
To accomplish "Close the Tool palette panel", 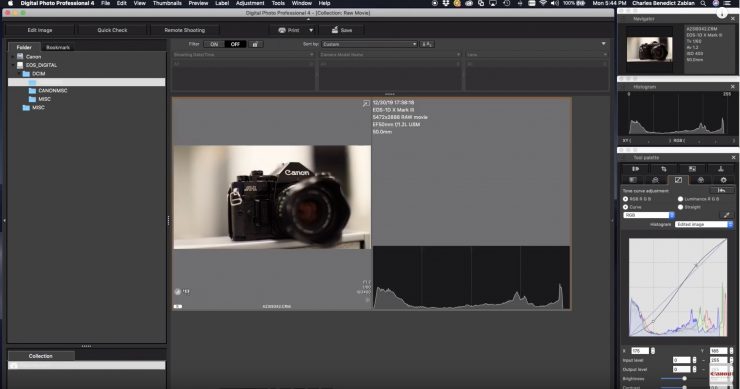I will click(733, 157).
